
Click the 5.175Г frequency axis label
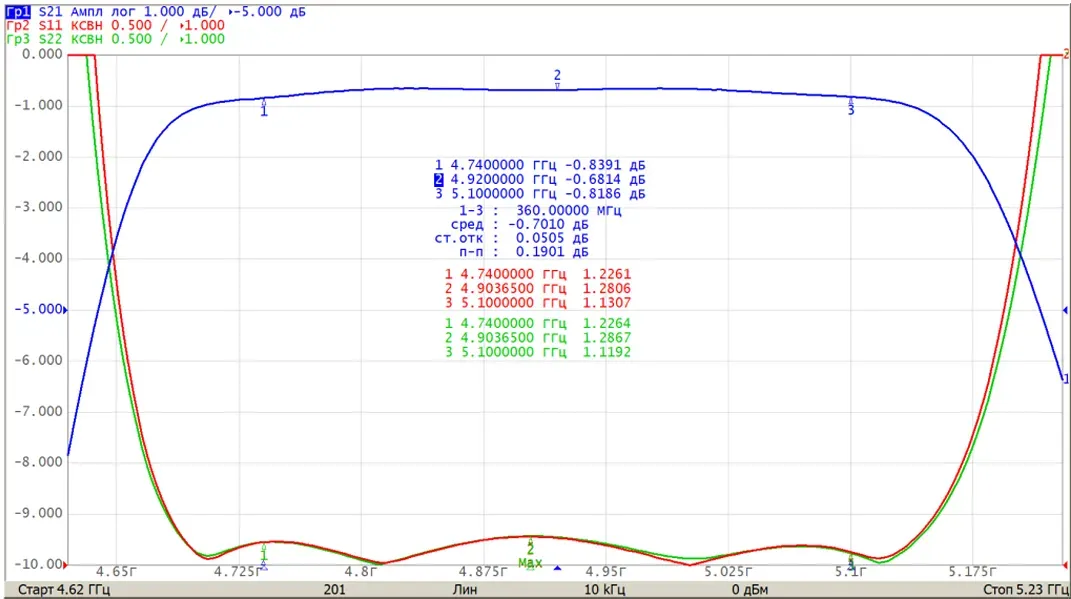pyautogui.click(x=972, y=572)
